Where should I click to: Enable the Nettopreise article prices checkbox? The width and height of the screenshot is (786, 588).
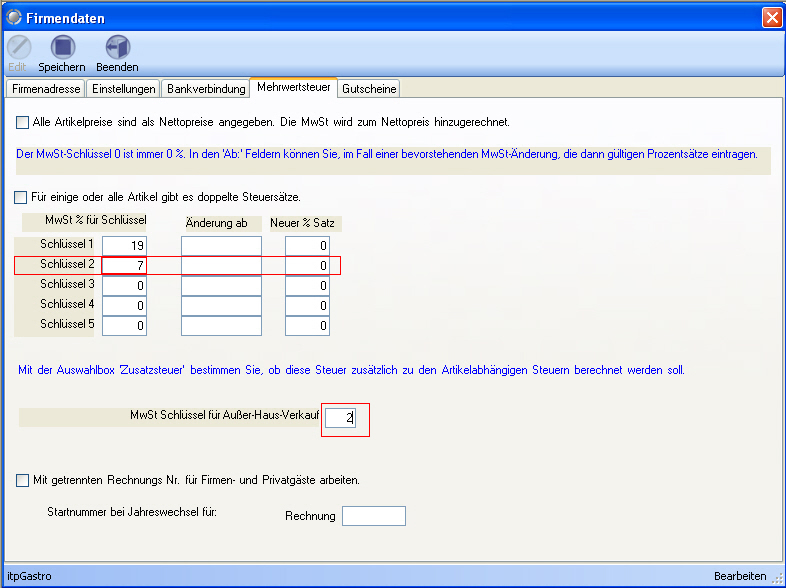click(x=23, y=122)
